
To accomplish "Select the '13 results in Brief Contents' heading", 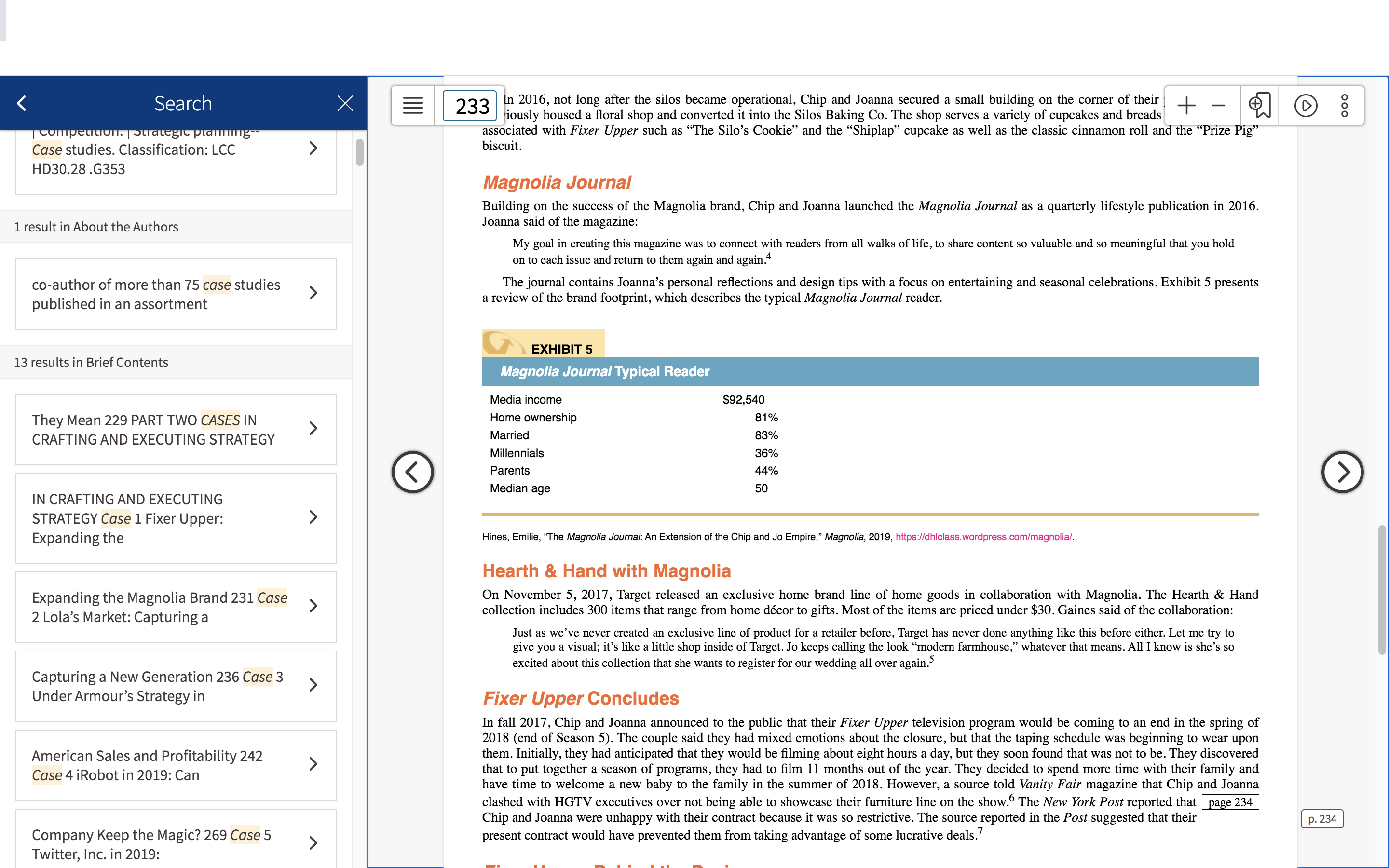I will 91,362.
